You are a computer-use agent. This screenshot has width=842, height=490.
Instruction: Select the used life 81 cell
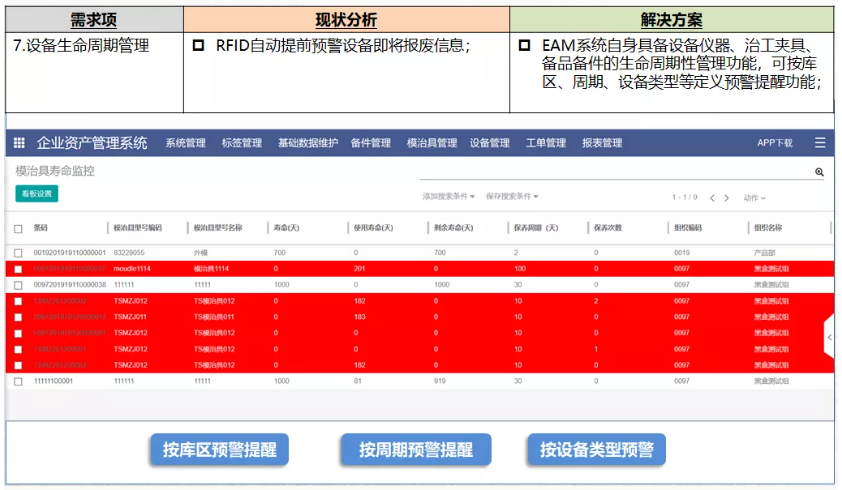[358, 381]
